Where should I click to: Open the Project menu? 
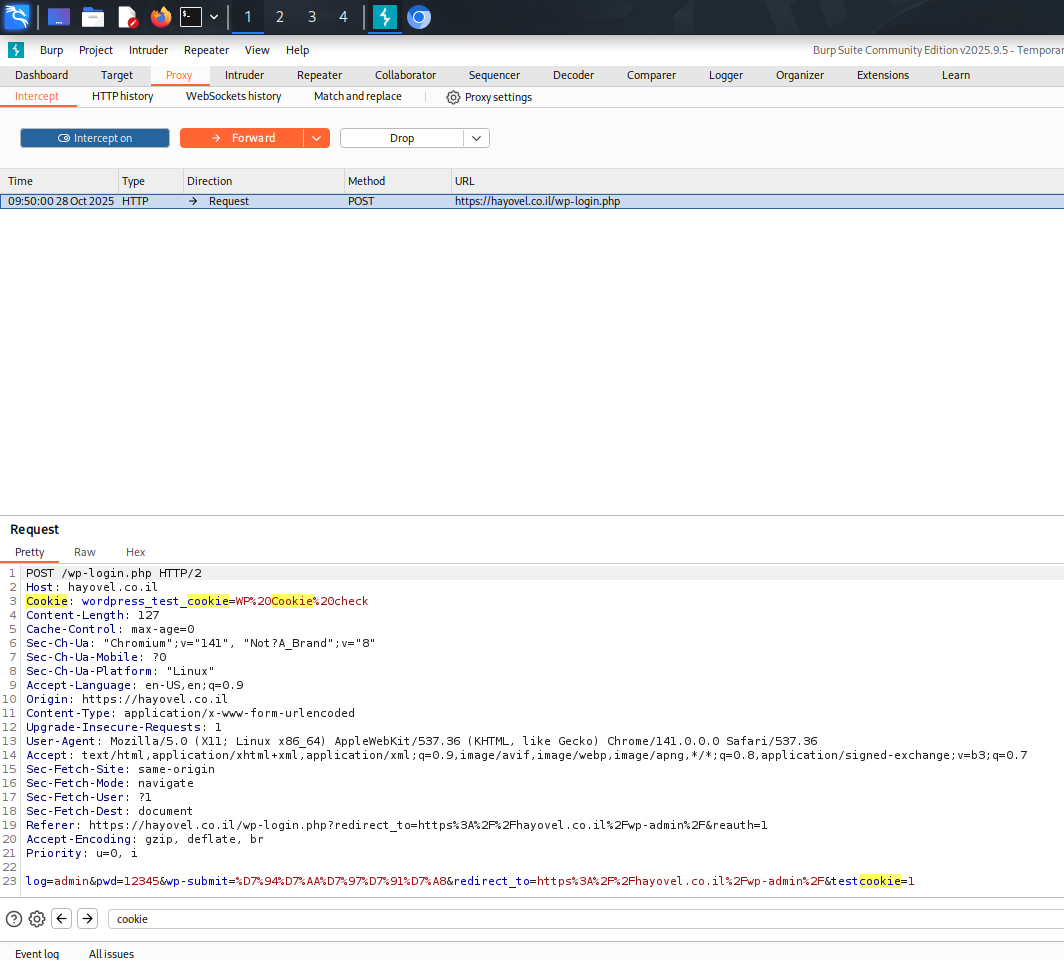point(96,50)
